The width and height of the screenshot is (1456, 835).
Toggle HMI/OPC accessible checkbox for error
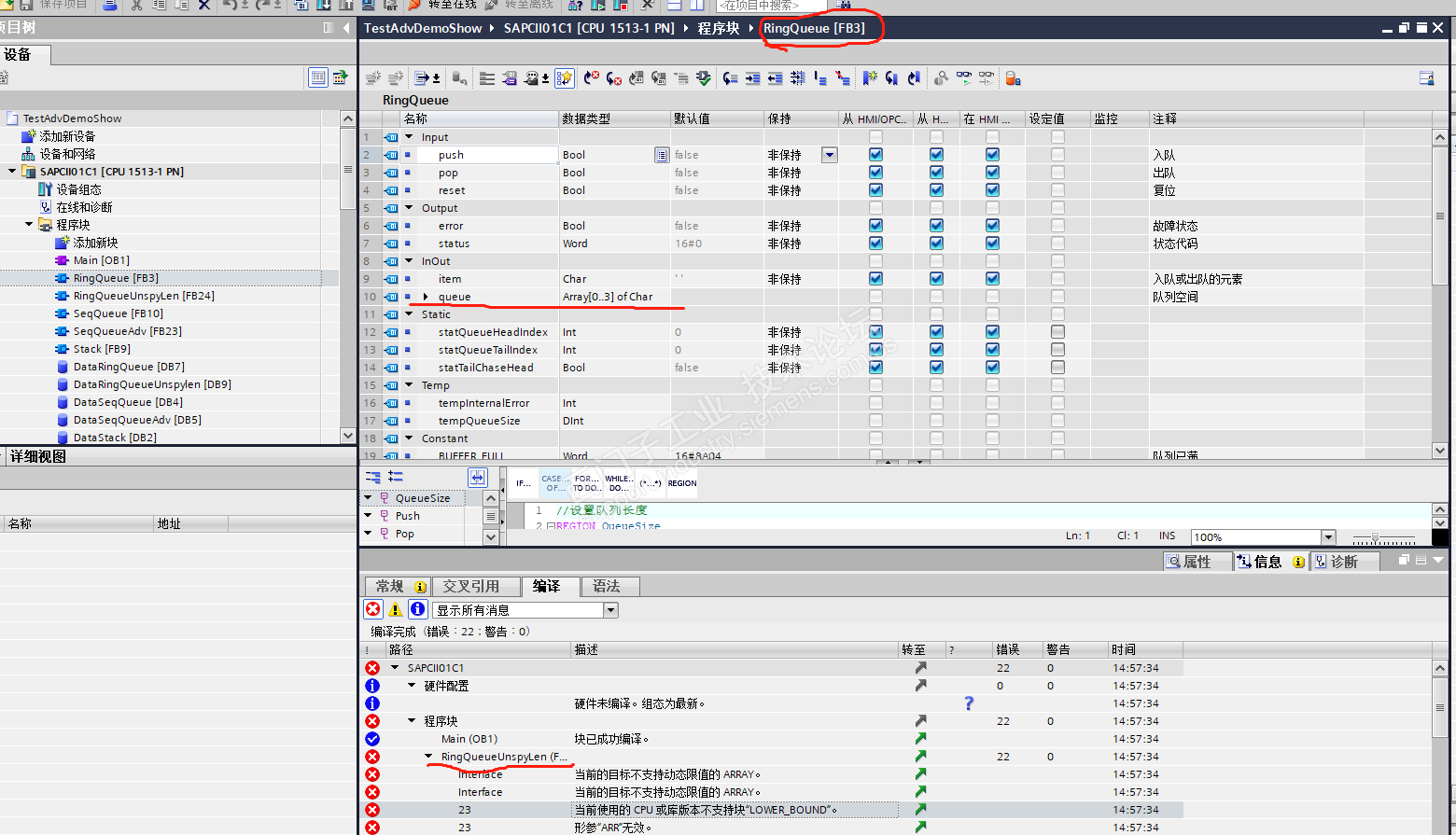875,226
